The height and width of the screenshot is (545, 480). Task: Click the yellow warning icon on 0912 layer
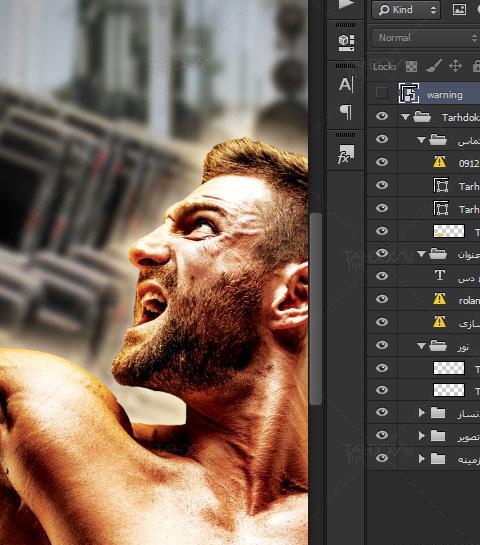point(439,162)
